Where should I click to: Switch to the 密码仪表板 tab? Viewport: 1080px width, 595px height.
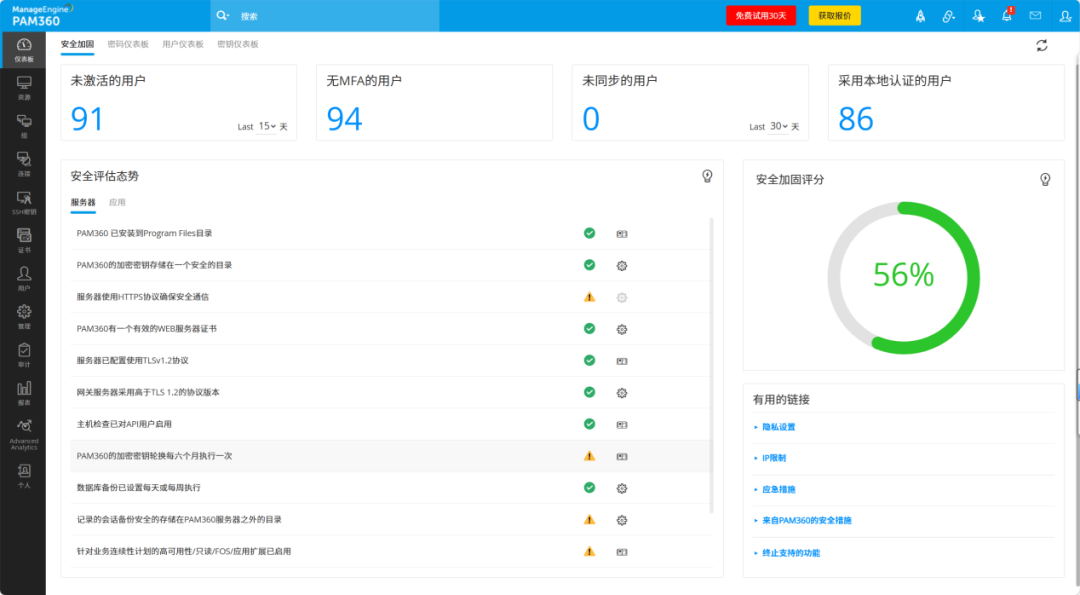(128, 45)
